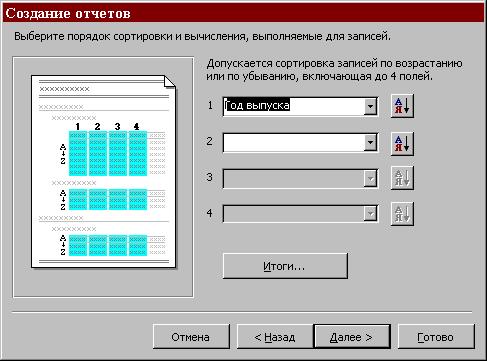Click the Отмена button
The width and height of the screenshot is (487, 361).
[x=191, y=337]
